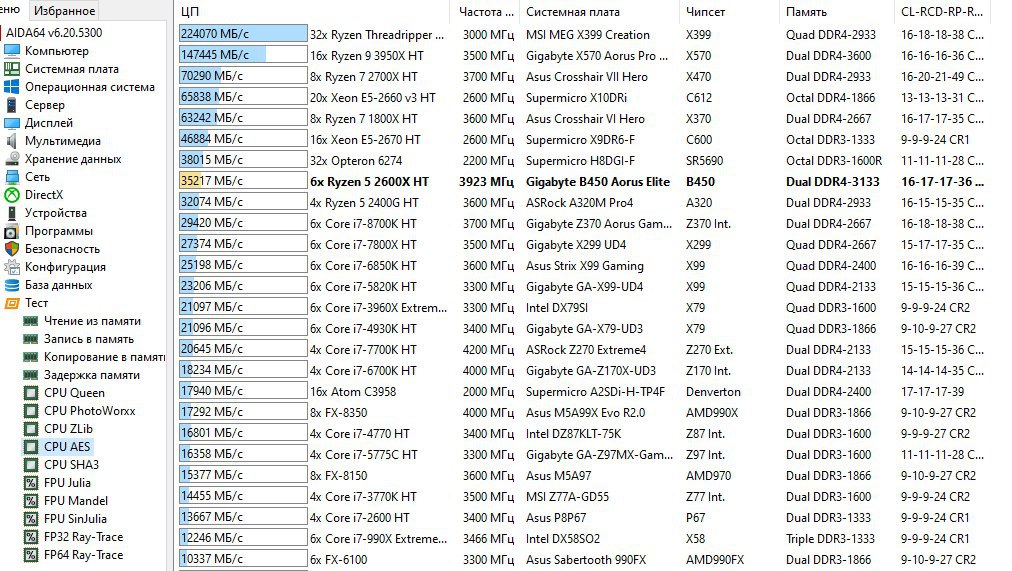Open the CPU SHA3 test
This screenshot has width=1012, height=571.
pyautogui.click(x=71, y=465)
